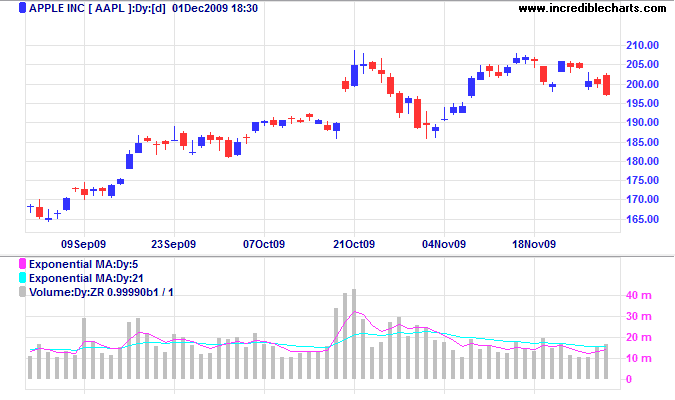Click the tallest volume bar at 21Oct09
Image resolution: width=675 pixels, height=400 pixels.
354,334
